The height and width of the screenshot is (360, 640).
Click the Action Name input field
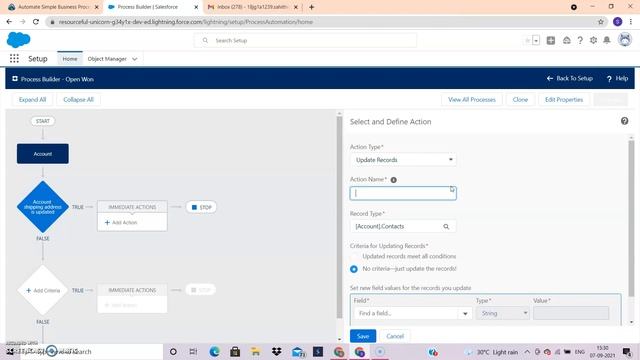click(x=403, y=193)
